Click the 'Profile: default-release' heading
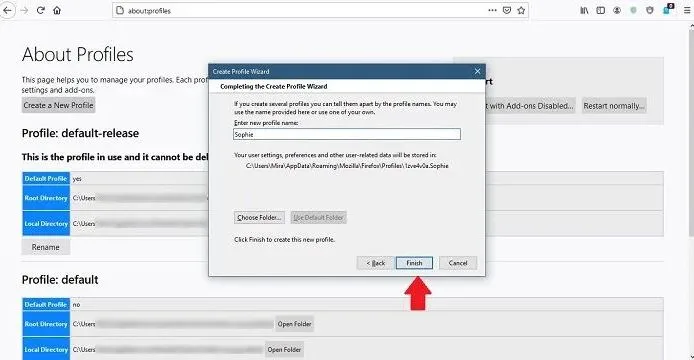Image resolution: width=694 pixels, height=360 pixels. pyautogui.click(x=80, y=133)
